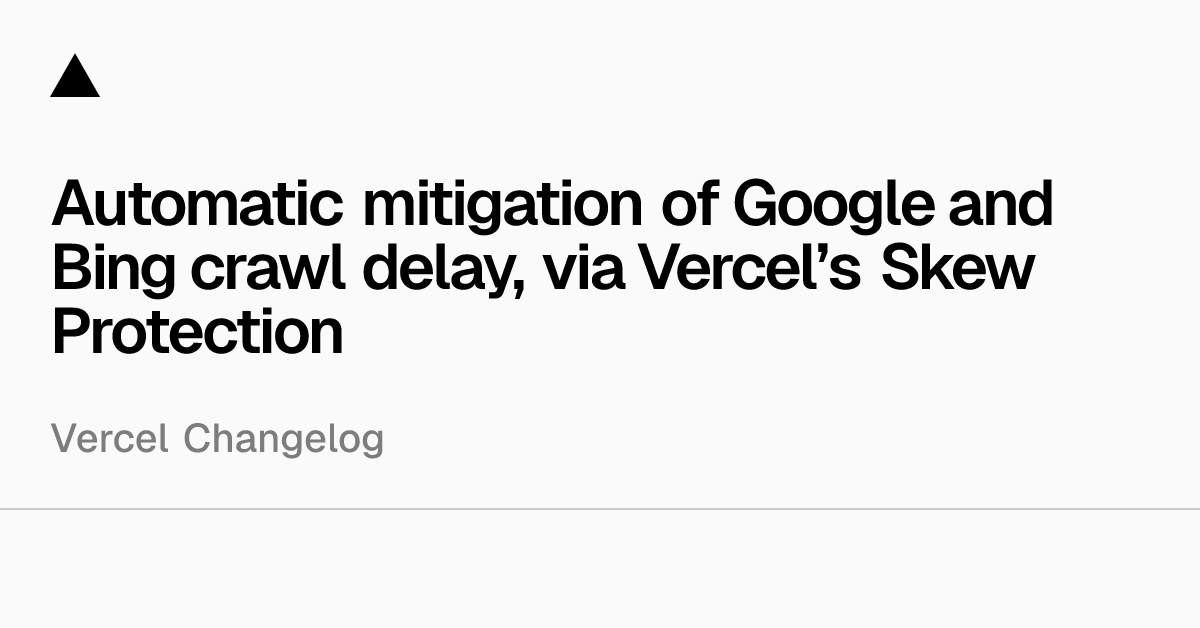The image size is (1200, 628).
Task: Click the word "Protection" in the headline
Action: pyautogui.click(x=197, y=332)
